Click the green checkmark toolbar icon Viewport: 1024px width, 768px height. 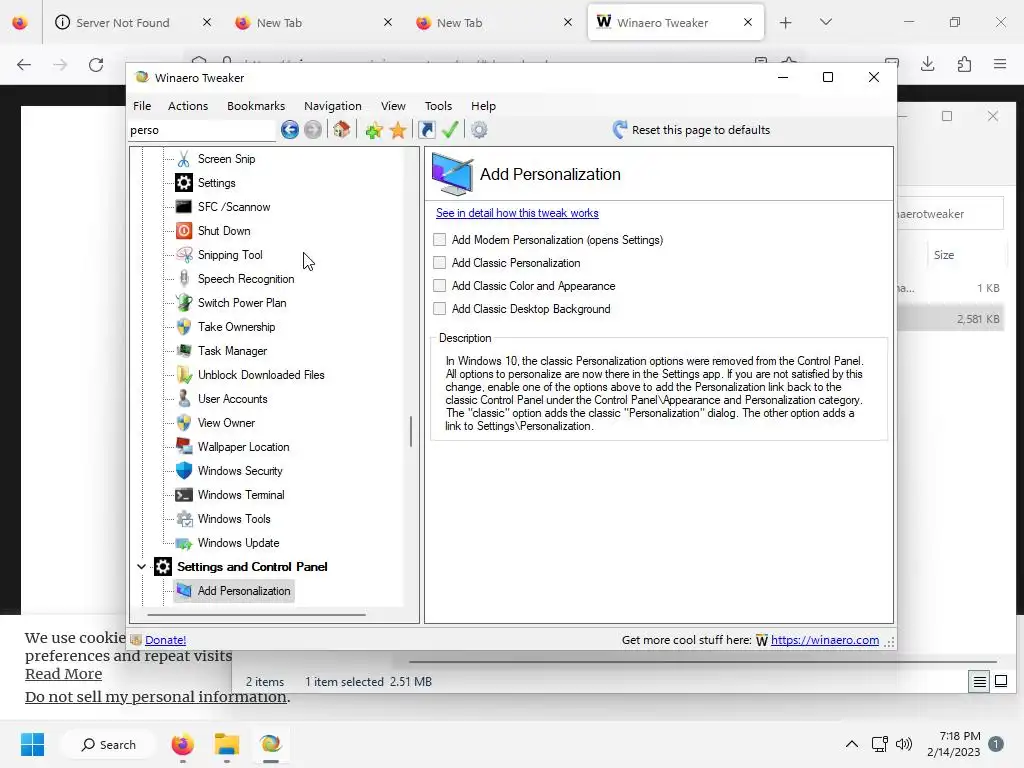(x=450, y=129)
